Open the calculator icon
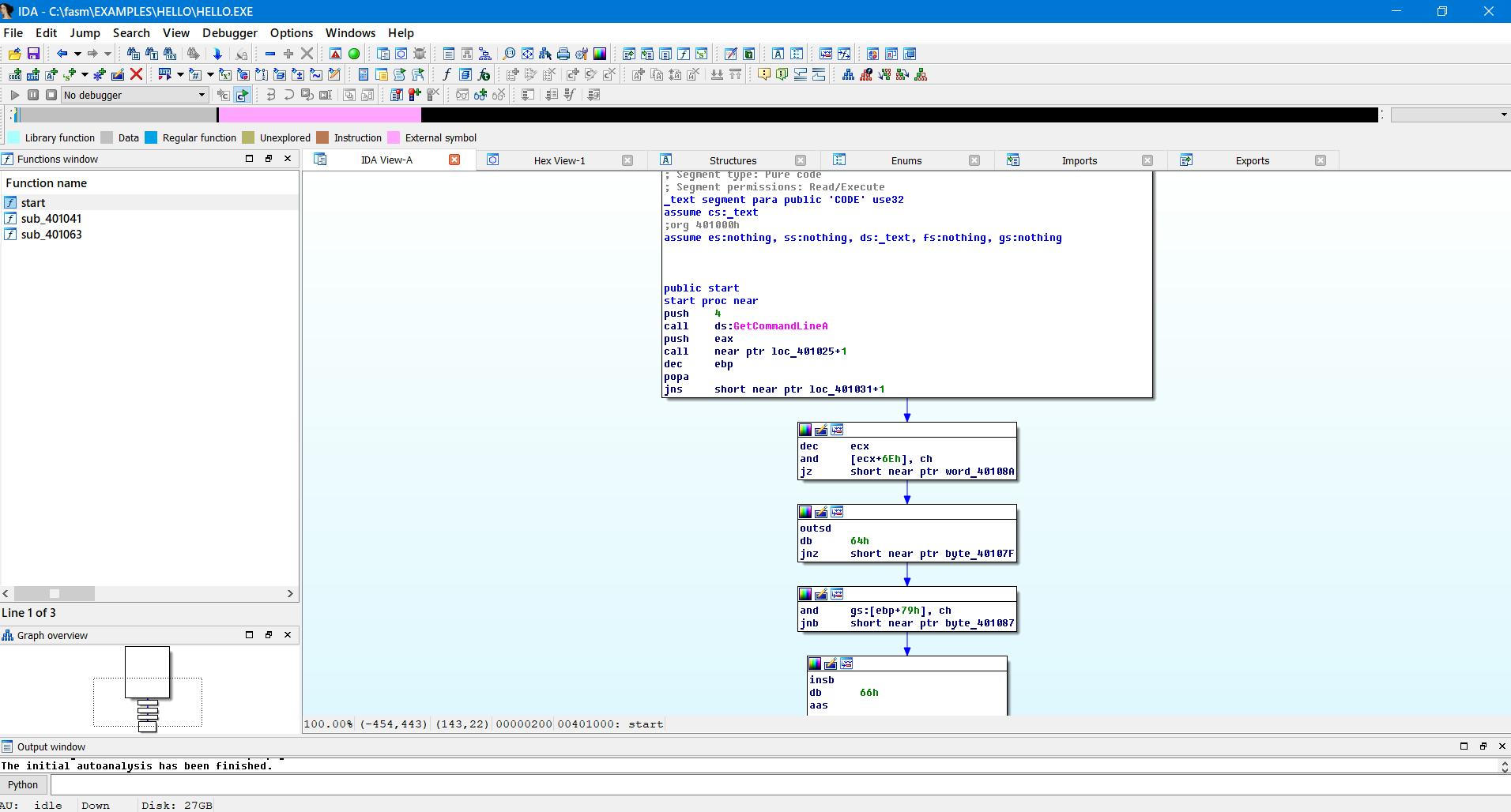This screenshot has height=812, width=1511. 363,74
